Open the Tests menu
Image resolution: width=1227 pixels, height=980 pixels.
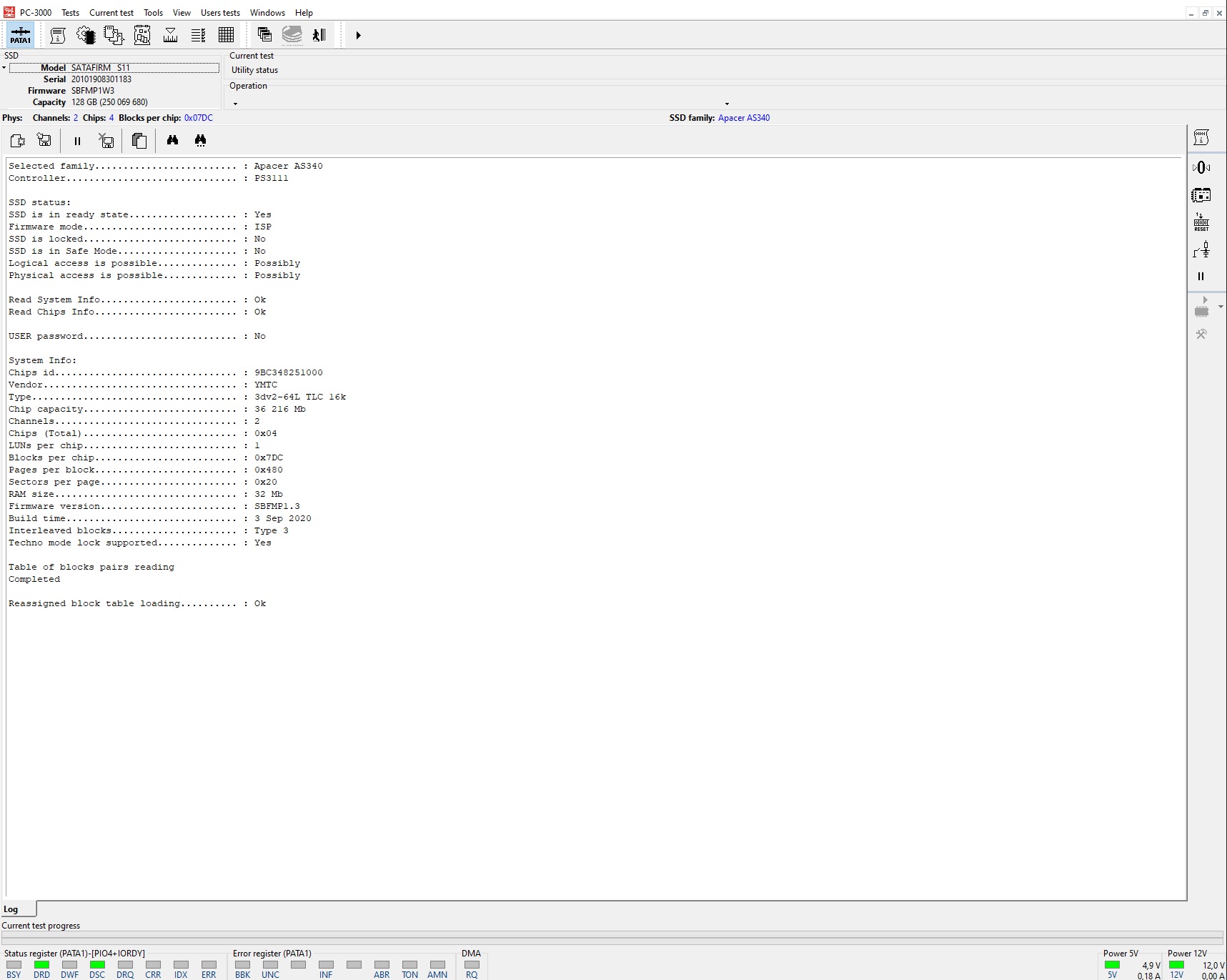70,13
